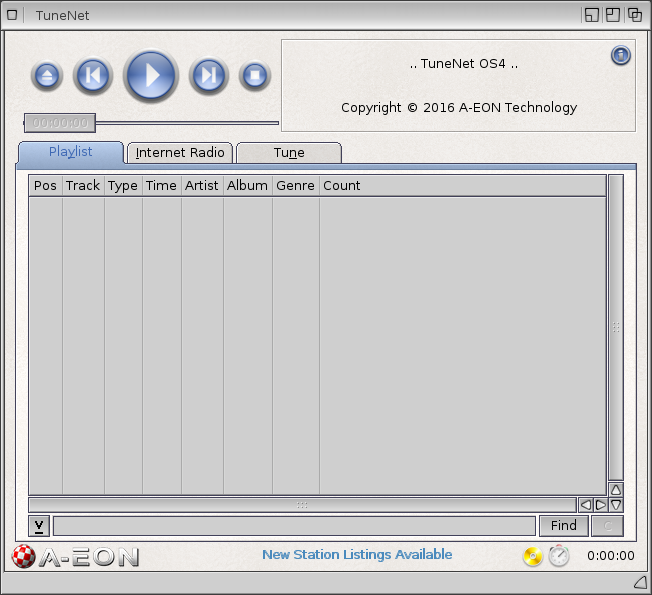Screen dimensions: 652x595
Task: Open the Tune tab
Action: (289, 153)
